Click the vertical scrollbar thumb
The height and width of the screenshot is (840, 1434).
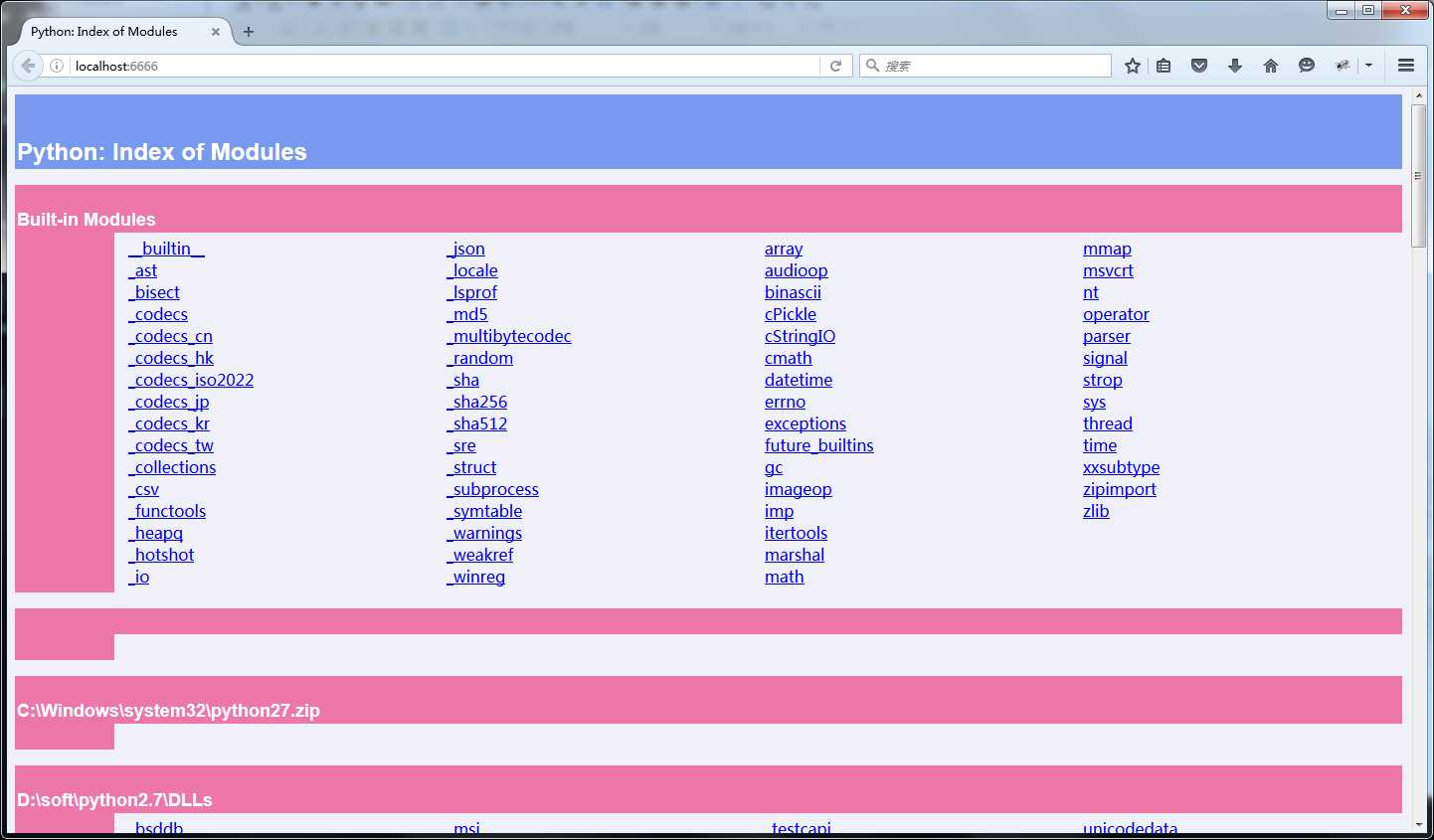pos(1419,175)
